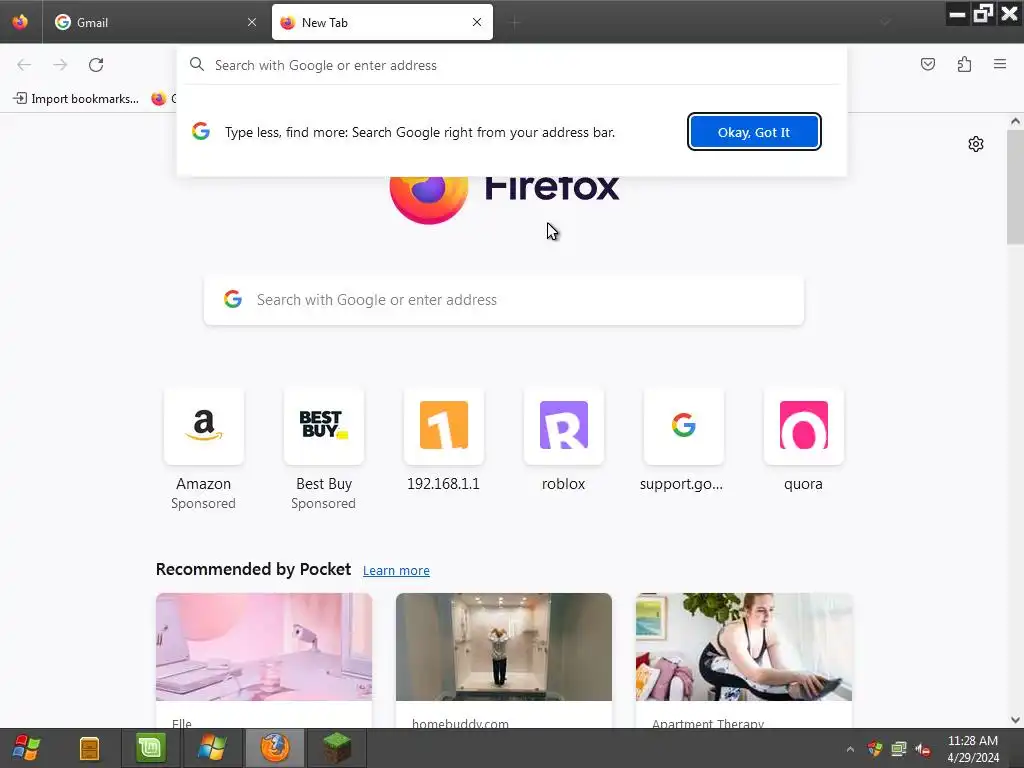Click the page vertical scrollbar thumb
This screenshot has height=768, width=1024.
click(1015, 187)
